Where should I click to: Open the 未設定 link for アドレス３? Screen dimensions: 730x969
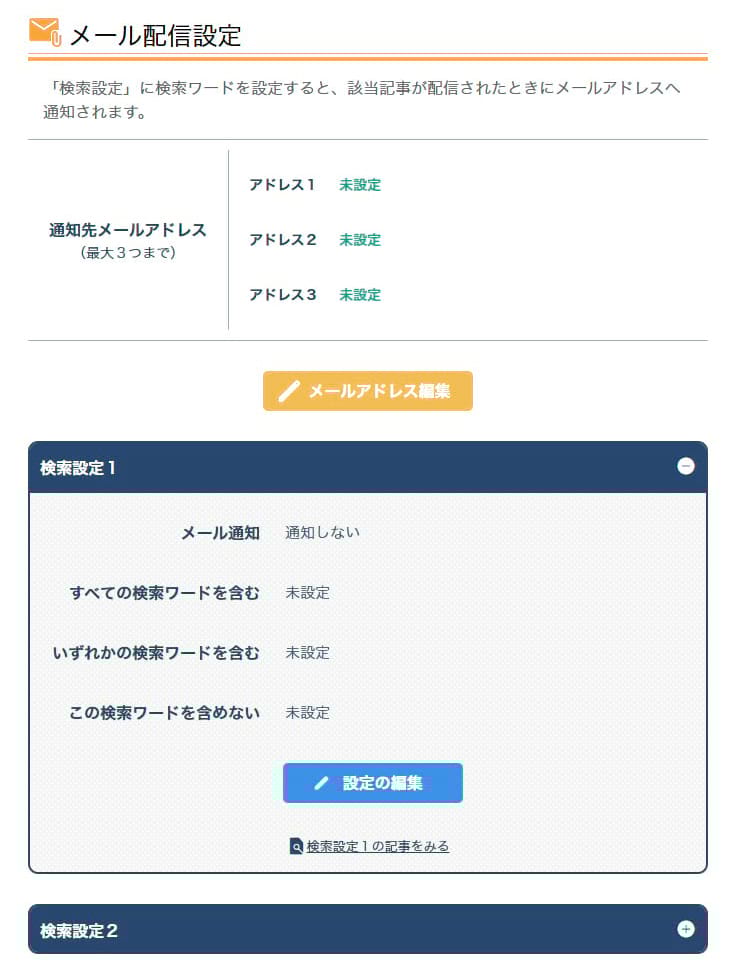[360, 295]
